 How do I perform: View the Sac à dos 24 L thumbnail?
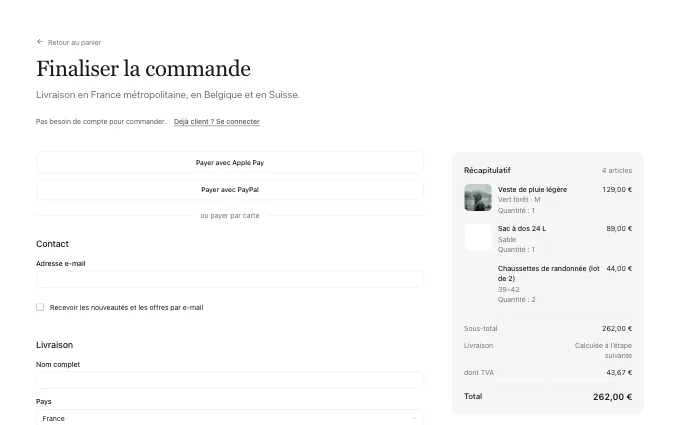[x=478, y=237]
